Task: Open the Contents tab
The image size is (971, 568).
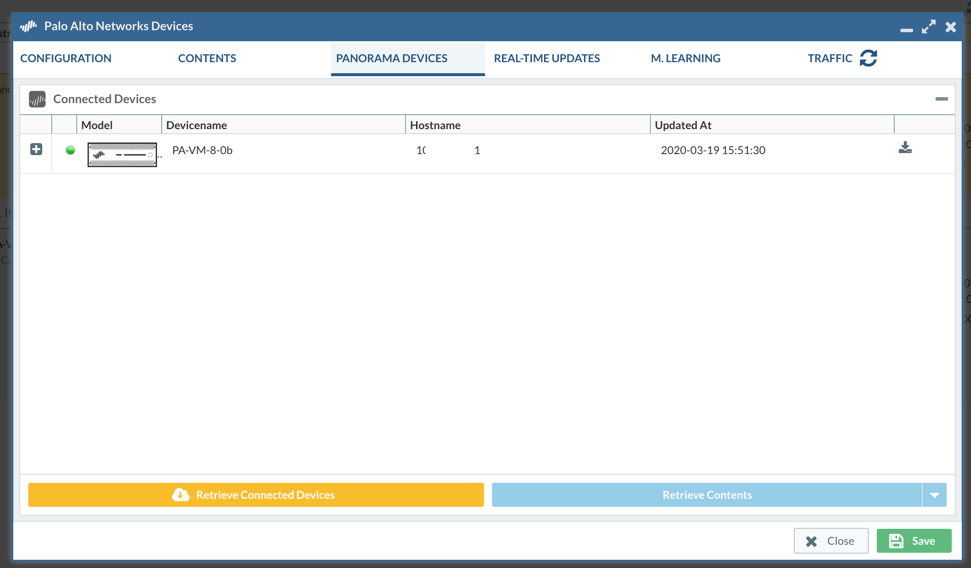Action: [x=207, y=58]
